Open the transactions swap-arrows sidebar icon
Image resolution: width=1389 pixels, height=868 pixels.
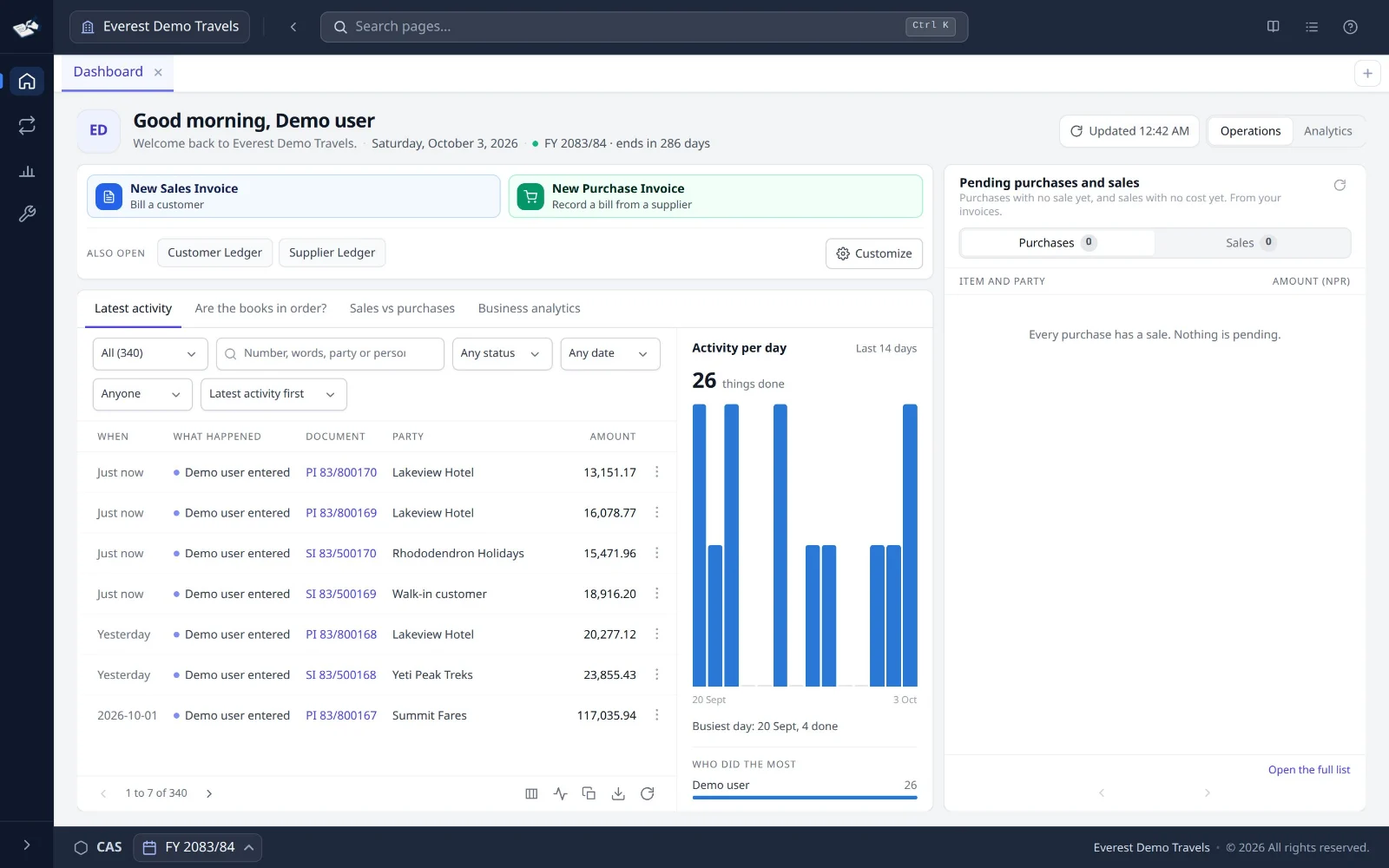coord(27,126)
